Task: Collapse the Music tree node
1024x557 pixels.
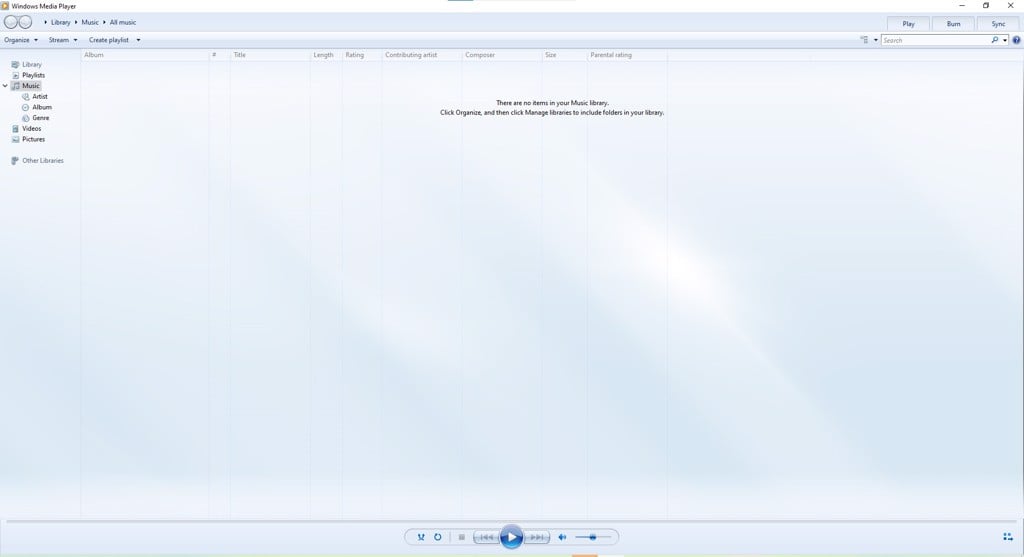Action: point(5,86)
